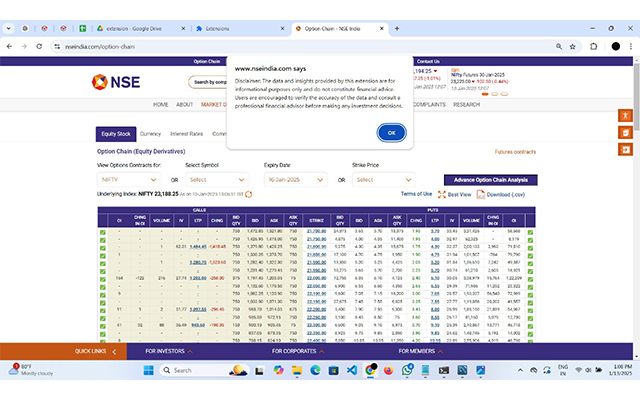This screenshot has height=400, width=640.
Task: Open the tab search chevron in Chrome
Action: coord(8,29)
